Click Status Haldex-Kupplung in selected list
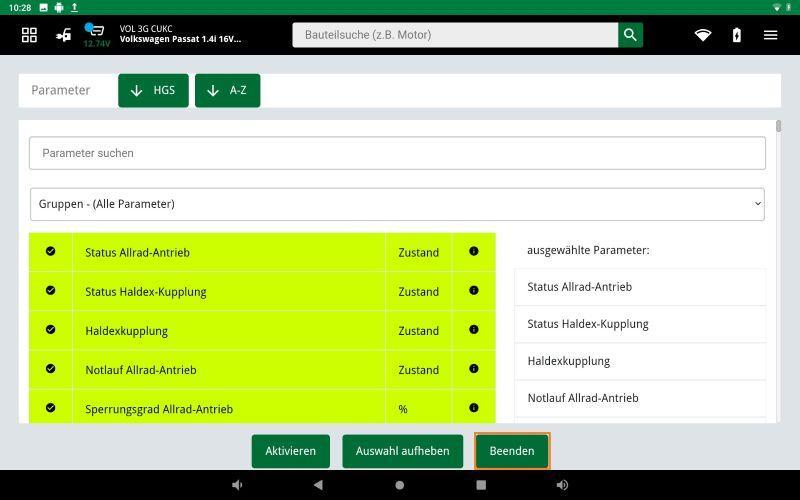 click(x=640, y=324)
